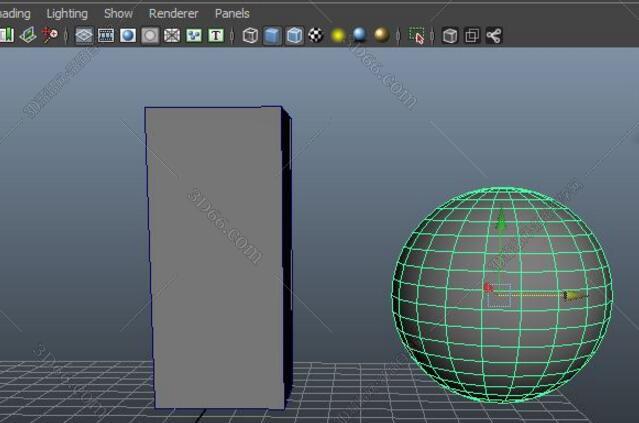The image size is (639, 423).
Task: Enable the resolution gate icon
Action: point(128,36)
